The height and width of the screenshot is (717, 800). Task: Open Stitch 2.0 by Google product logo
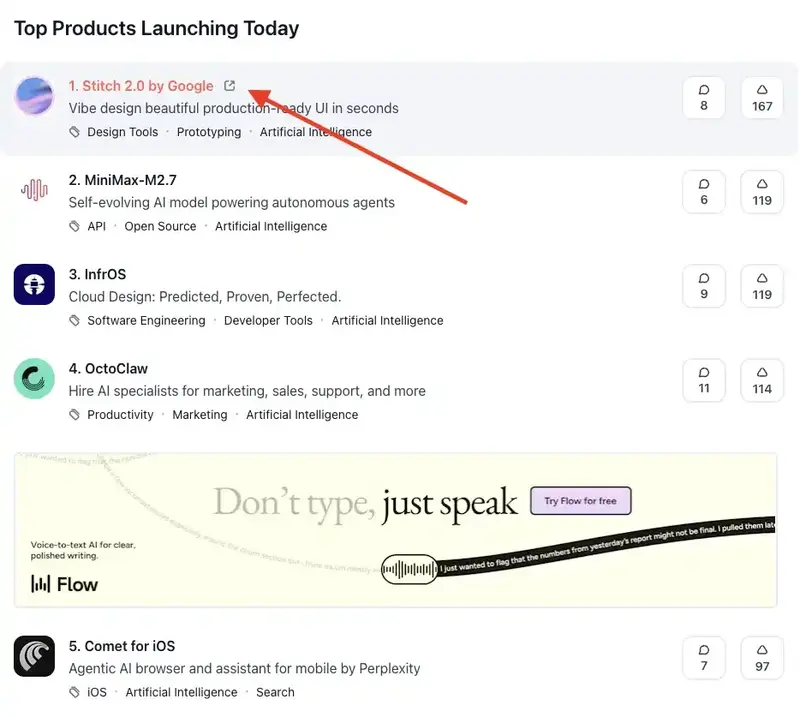click(x=34, y=96)
